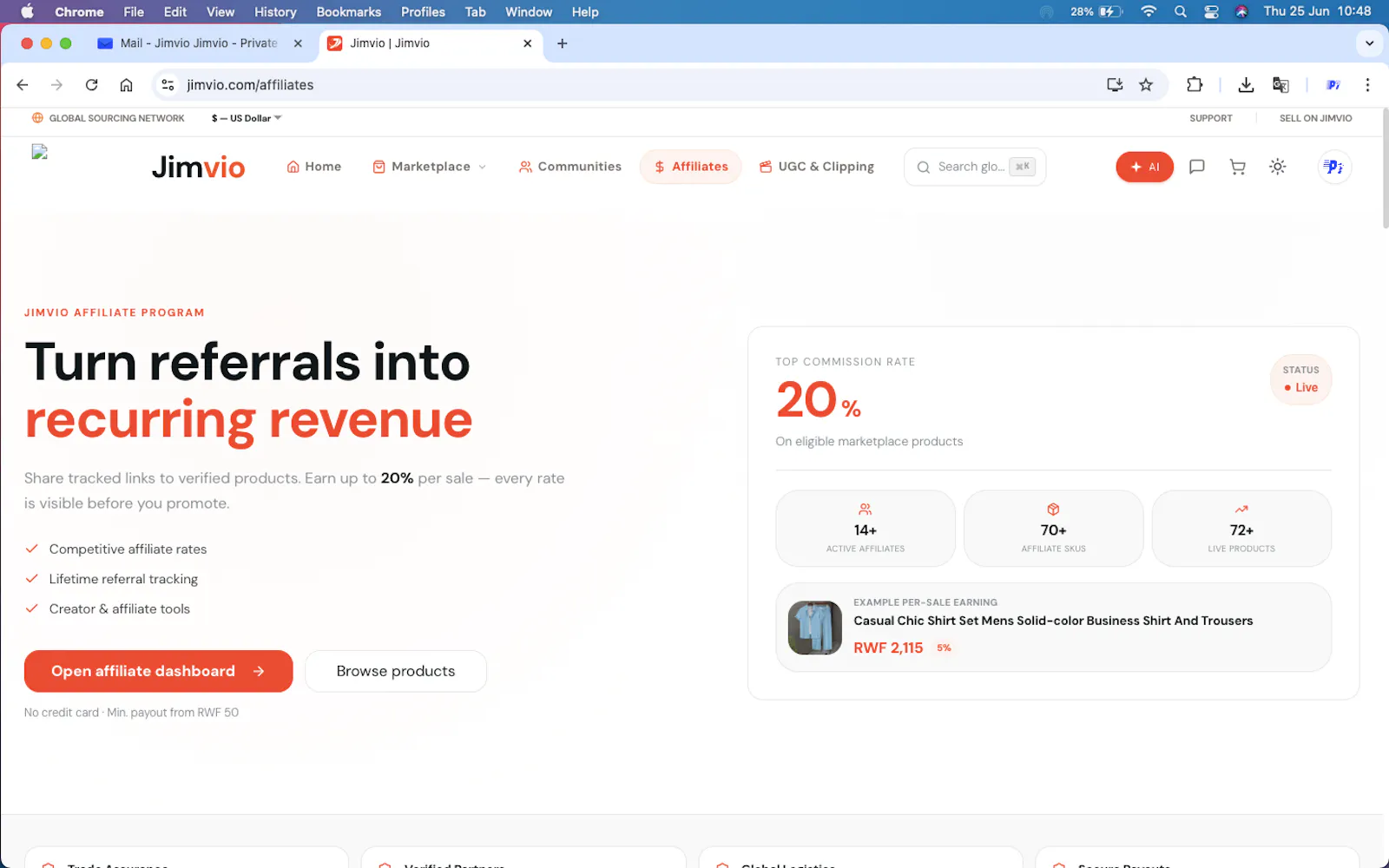Image resolution: width=1389 pixels, height=868 pixels.
Task: Open the Communities nav item
Action: 570,167
